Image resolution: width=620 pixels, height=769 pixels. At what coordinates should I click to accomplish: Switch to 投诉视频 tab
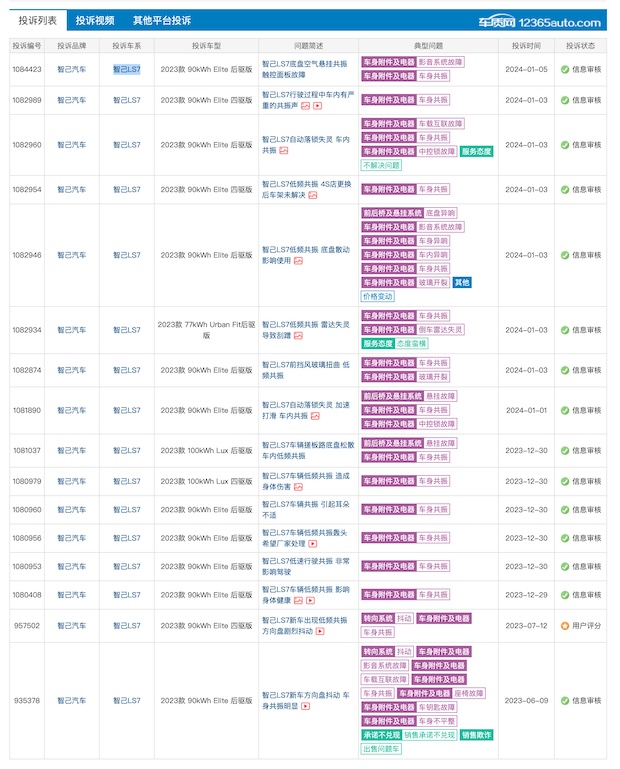[95, 21]
